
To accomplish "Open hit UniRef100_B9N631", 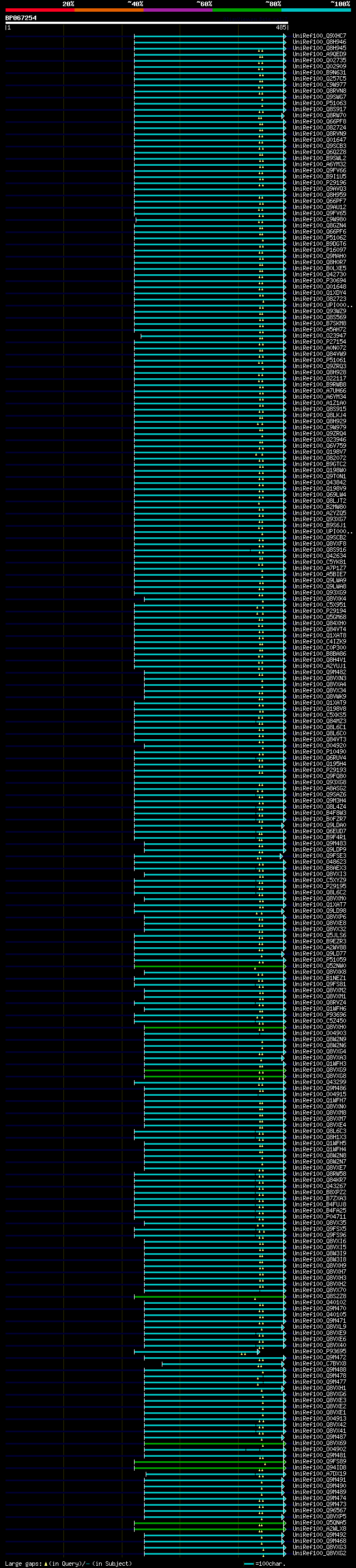I will click(x=319, y=72).
